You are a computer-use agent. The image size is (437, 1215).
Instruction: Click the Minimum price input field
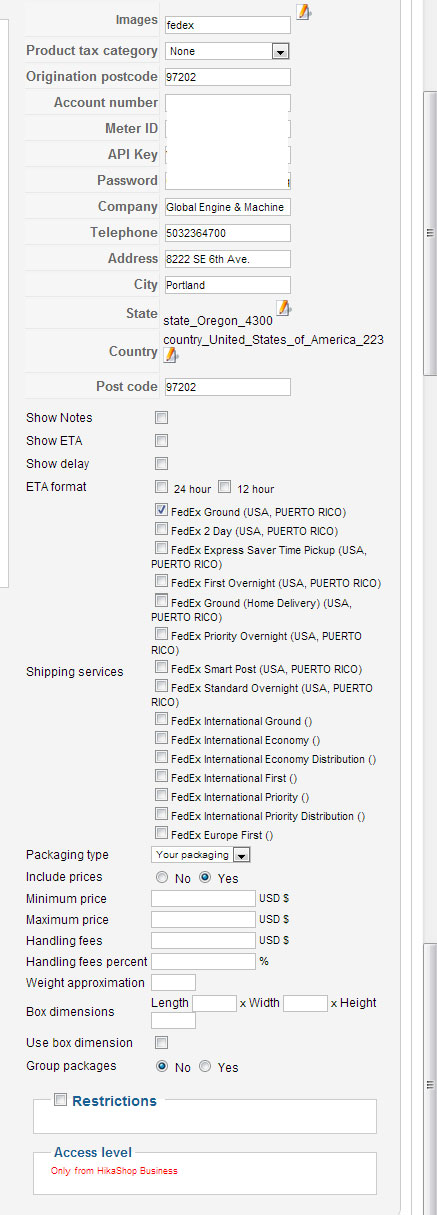(203, 899)
